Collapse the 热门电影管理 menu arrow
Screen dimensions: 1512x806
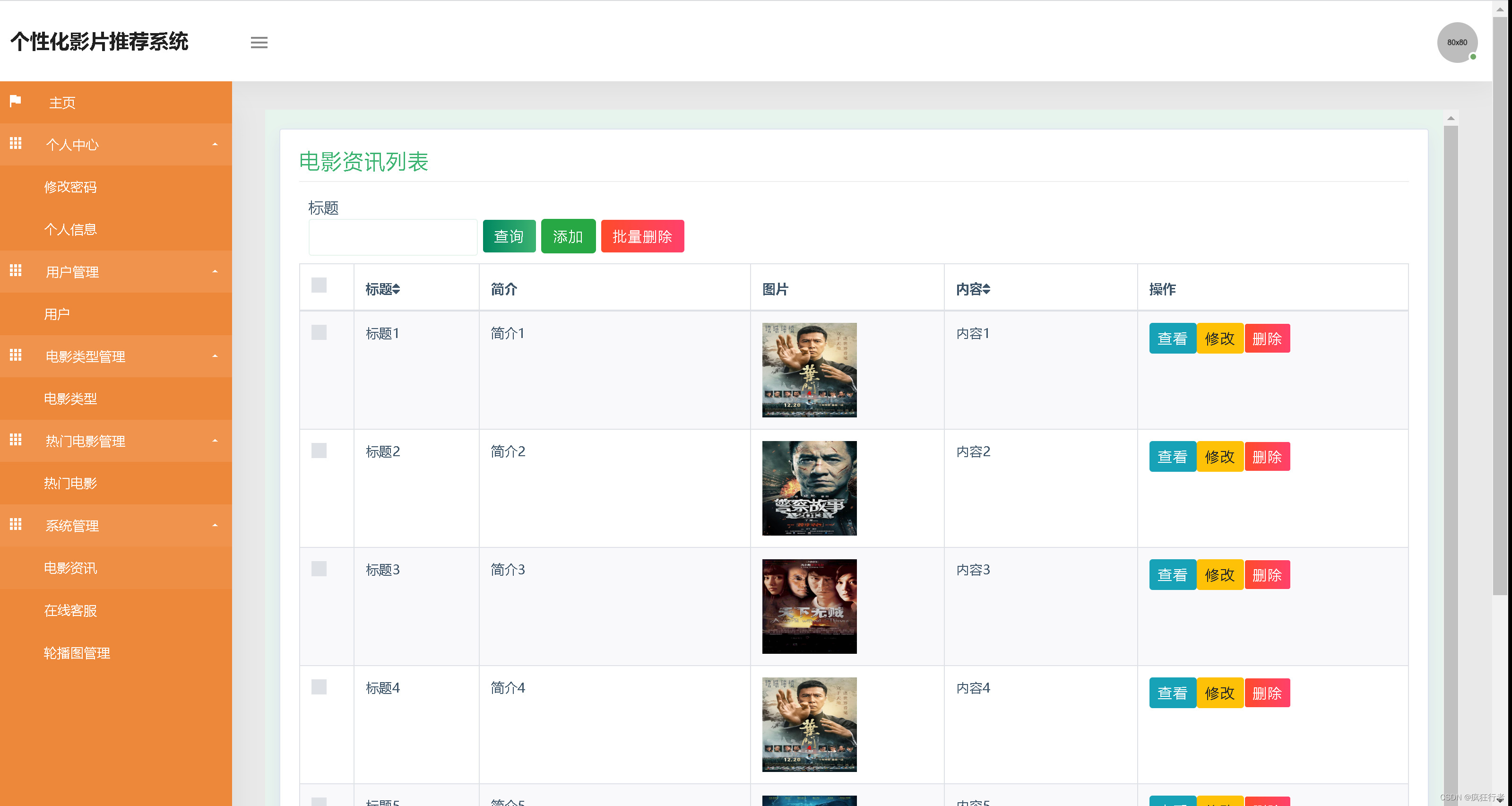[x=215, y=441]
